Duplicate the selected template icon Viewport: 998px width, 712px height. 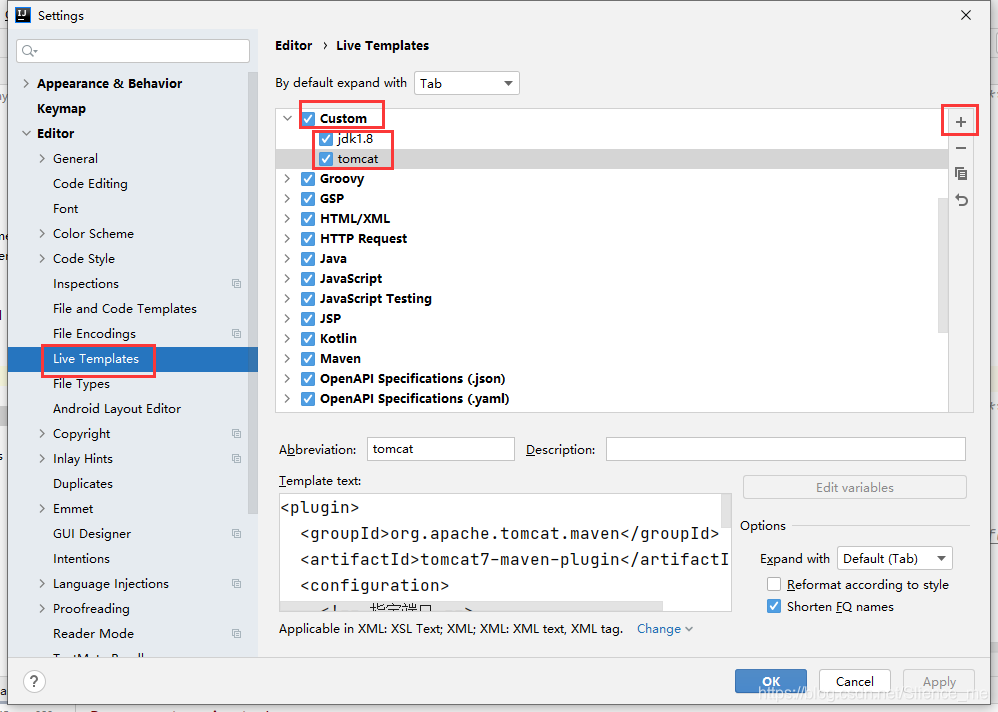pos(960,174)
